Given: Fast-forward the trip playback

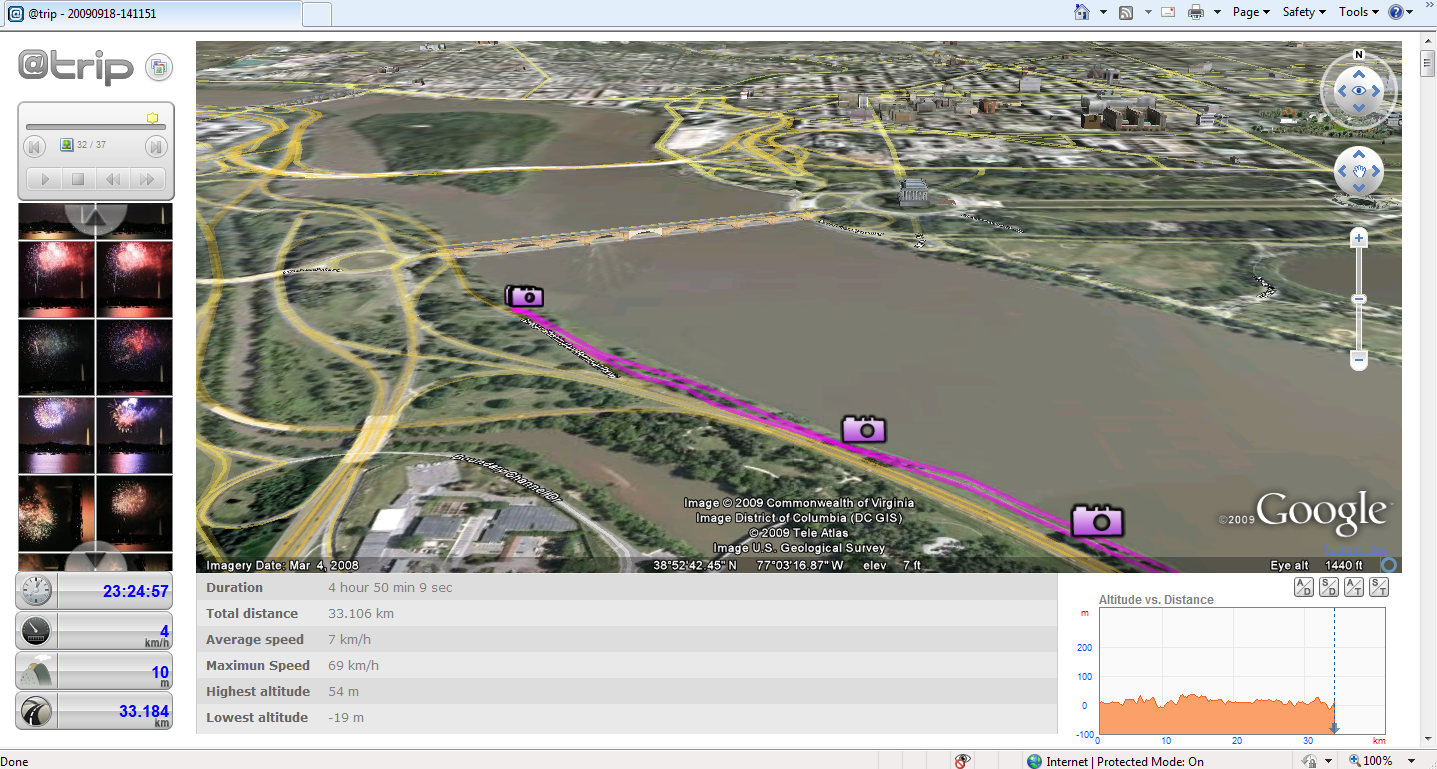Looking at the screenshot, I should [147, 180].
